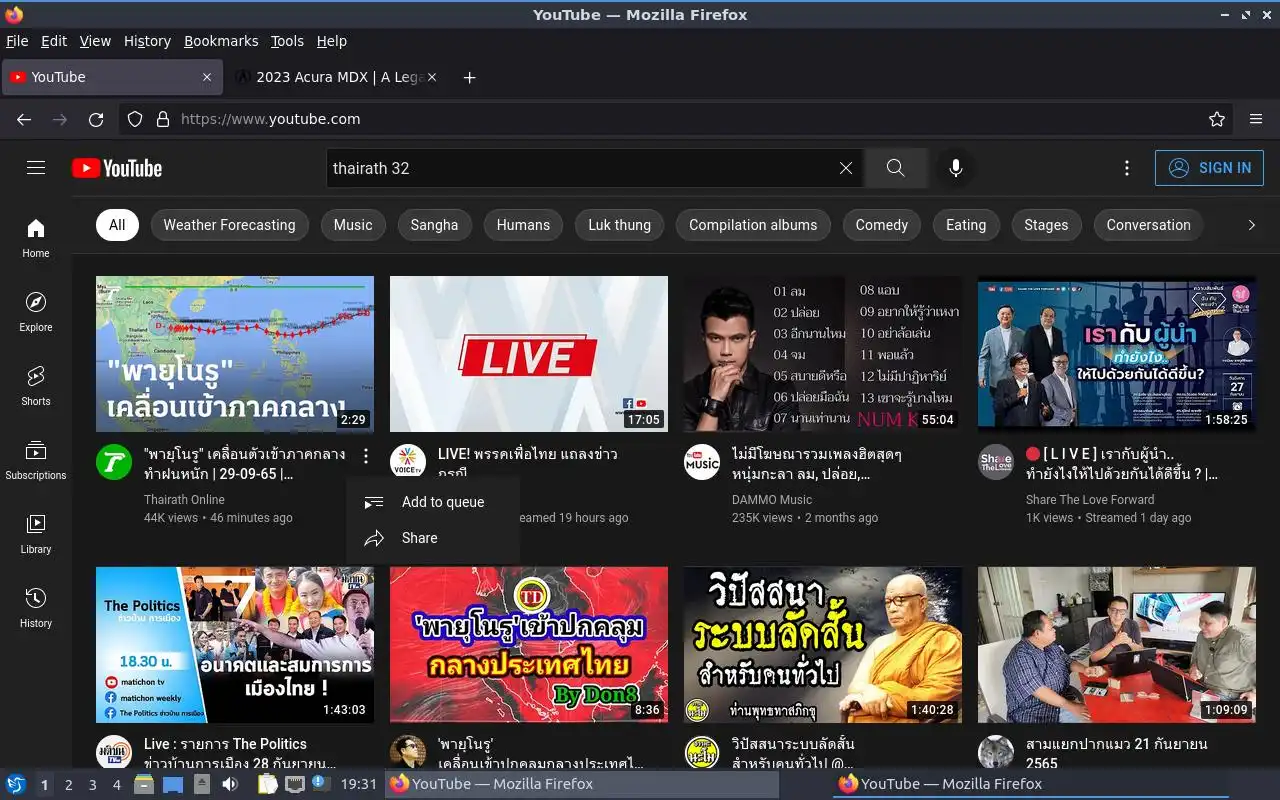1280x800 pixels.
Task: Open the Bookmarks menu
Action: pyautogui.click(x=221, y=41)
